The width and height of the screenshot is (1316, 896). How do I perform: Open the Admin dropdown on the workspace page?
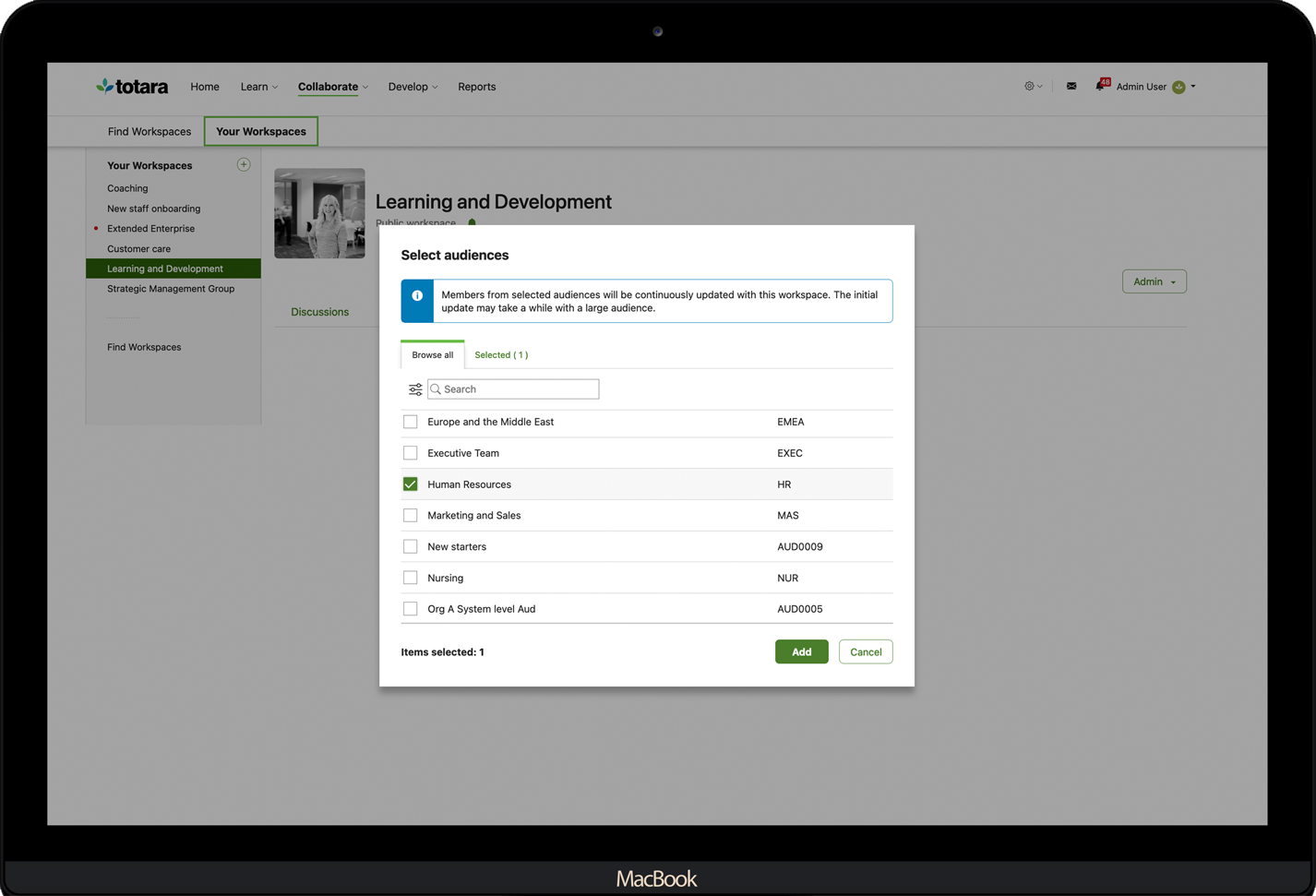(1154, 281)
